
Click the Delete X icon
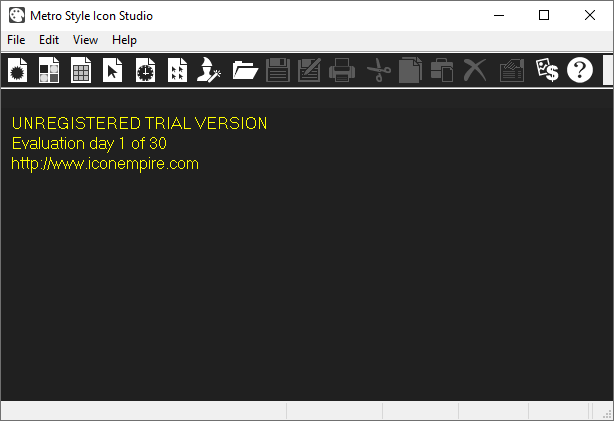(x=475, y=70)
